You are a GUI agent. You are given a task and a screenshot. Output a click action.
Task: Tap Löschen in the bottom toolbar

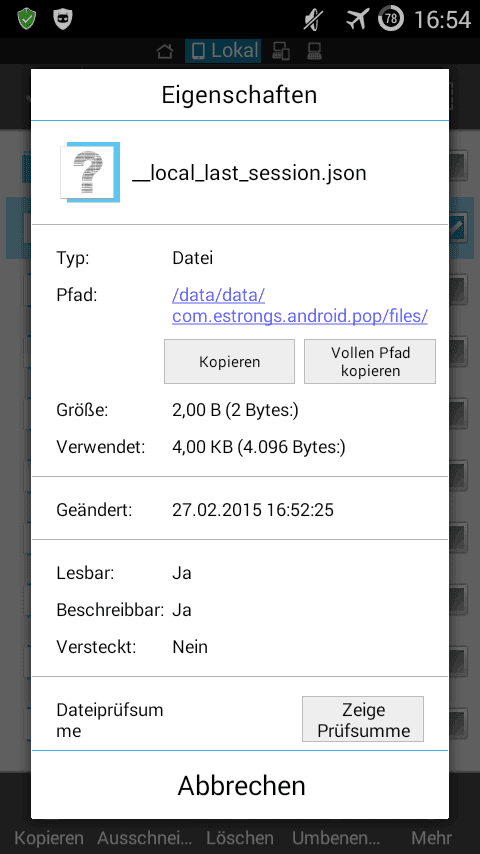(x=240, y=838)
